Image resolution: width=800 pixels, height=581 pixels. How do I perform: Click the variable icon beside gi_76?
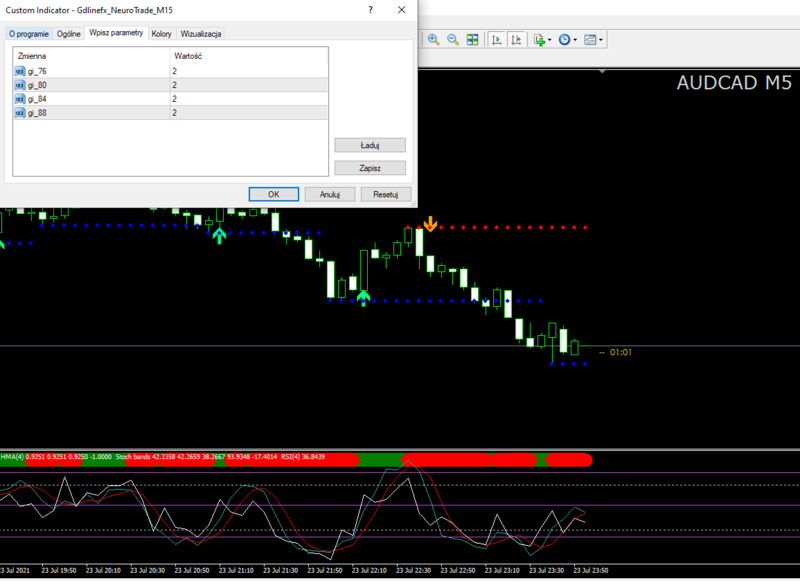pos(20,72)
